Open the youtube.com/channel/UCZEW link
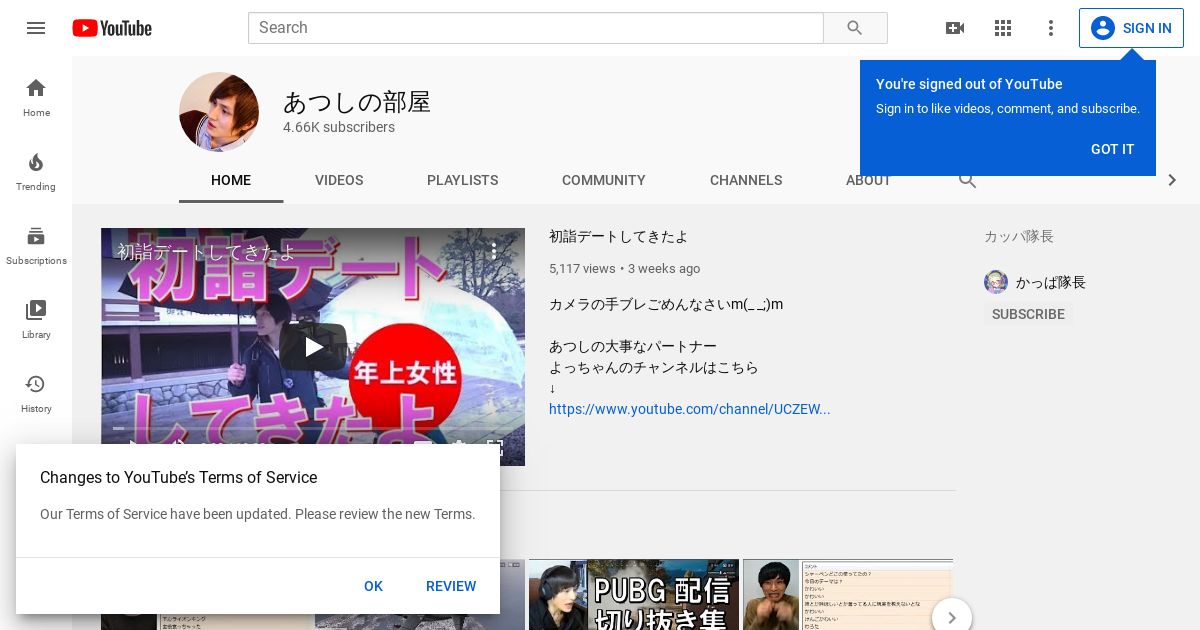The width and height of the screenshot is (1200, 630). (x=689, y=409)
